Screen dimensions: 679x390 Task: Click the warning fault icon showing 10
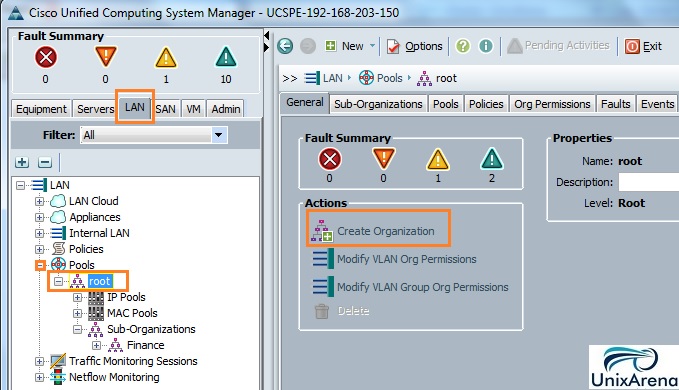[x=226, y=58]
